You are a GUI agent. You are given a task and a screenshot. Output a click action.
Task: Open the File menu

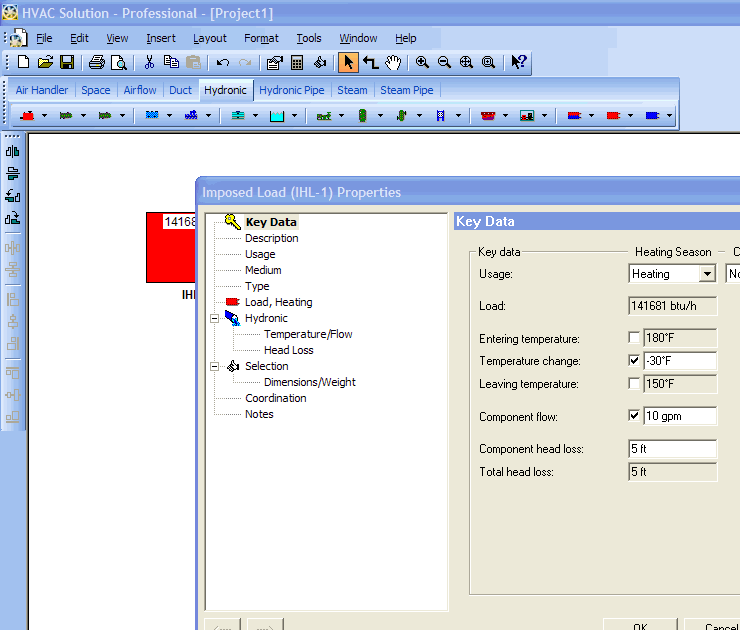pyautogui.click(x=44, y=38)
